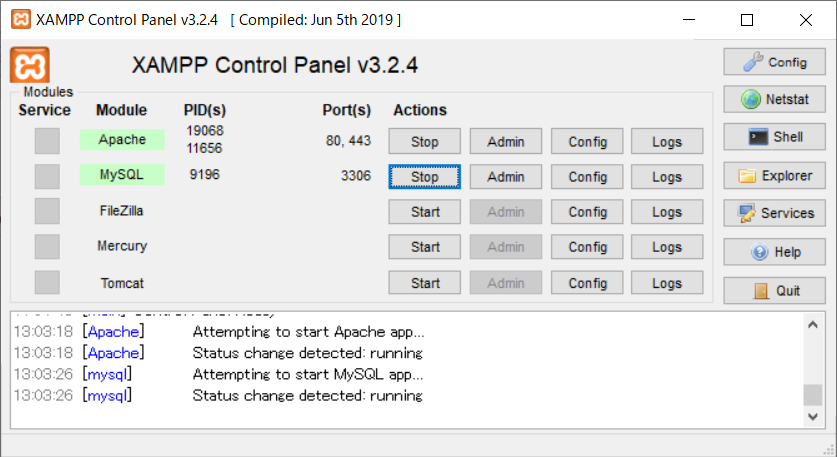The height and width of the screenshot is (457, 837).
Task: Stop the Apache module
Action: coord(424,141)
